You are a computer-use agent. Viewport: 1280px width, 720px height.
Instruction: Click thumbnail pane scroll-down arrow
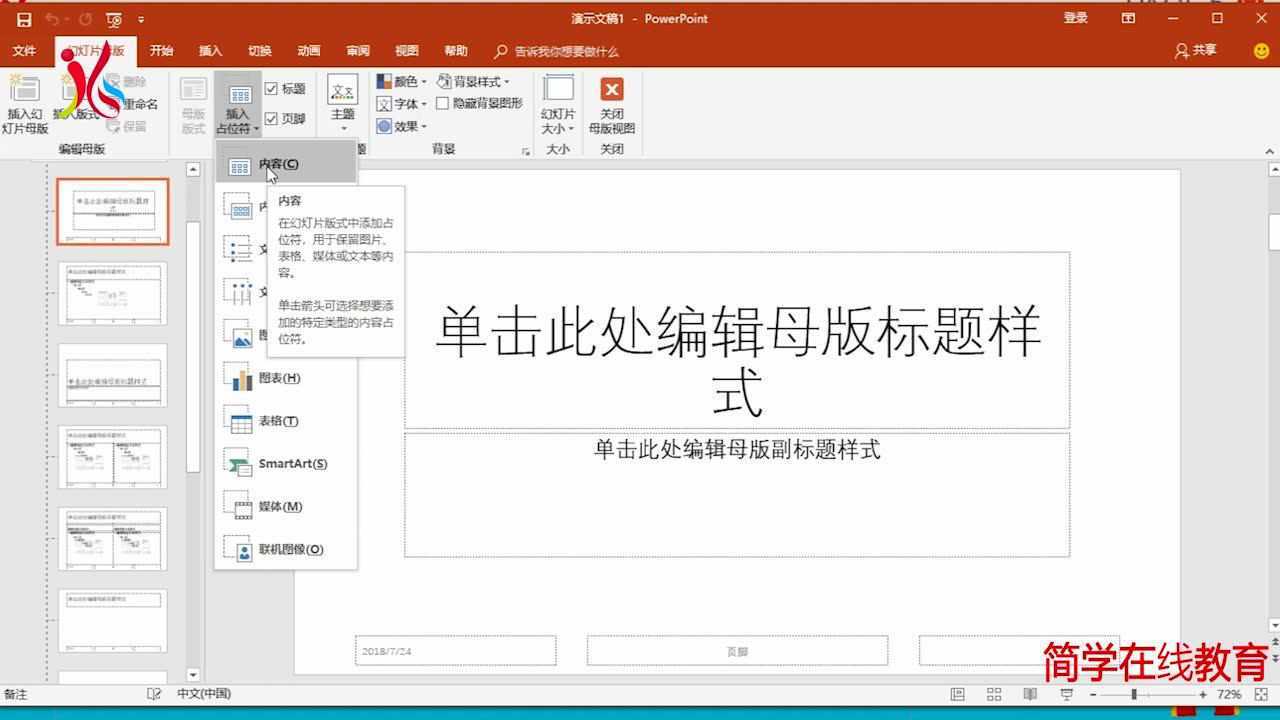click(193, 676)
